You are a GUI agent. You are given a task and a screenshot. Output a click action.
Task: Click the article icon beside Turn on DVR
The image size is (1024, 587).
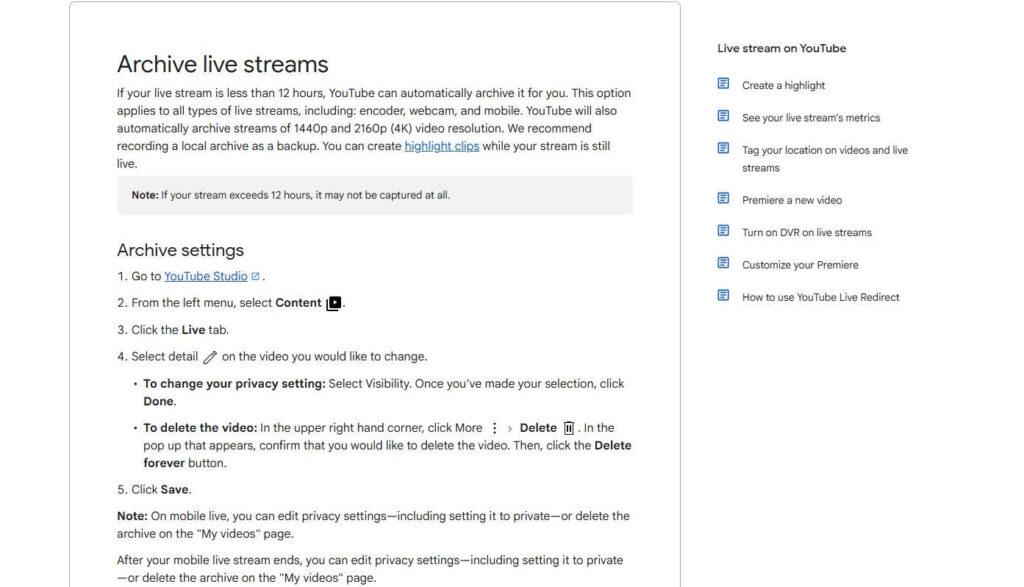click(723, 230)
